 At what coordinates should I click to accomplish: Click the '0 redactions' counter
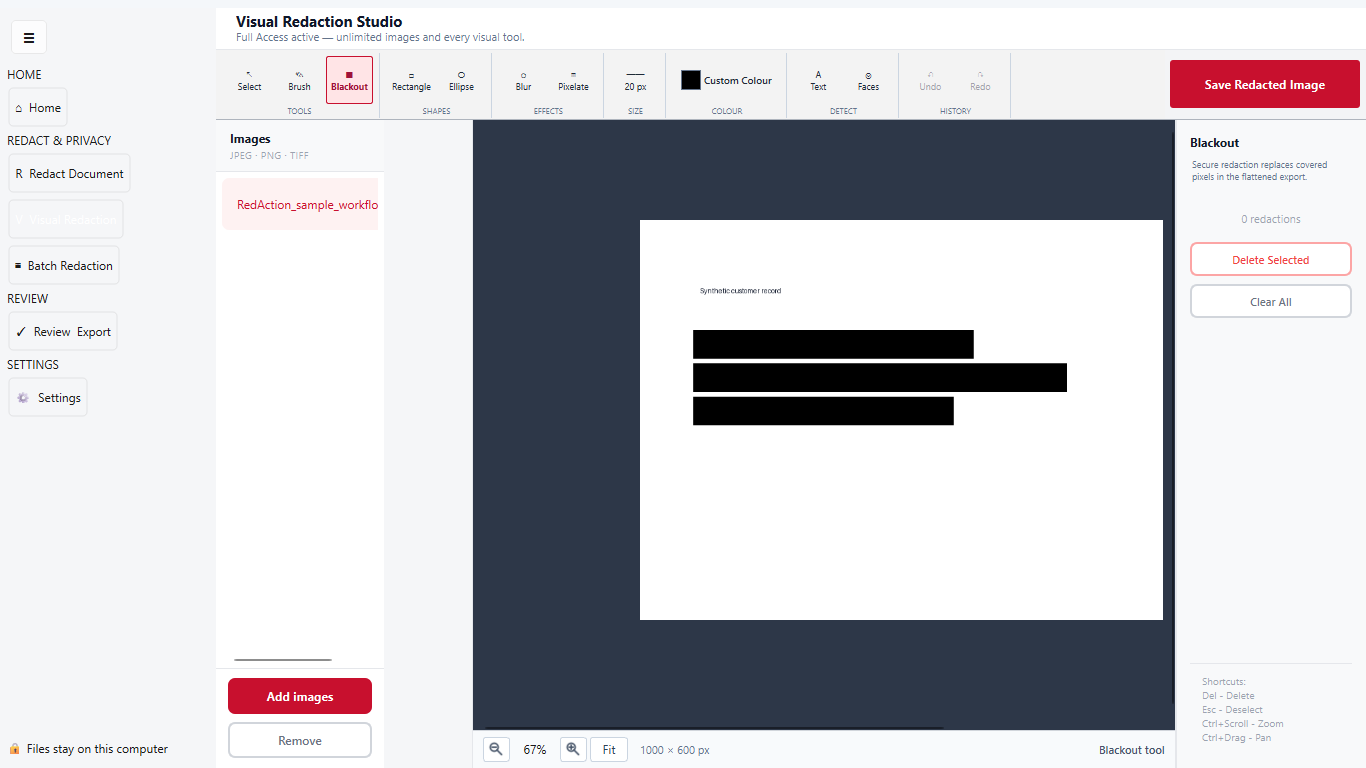[x=1271, y=219]
